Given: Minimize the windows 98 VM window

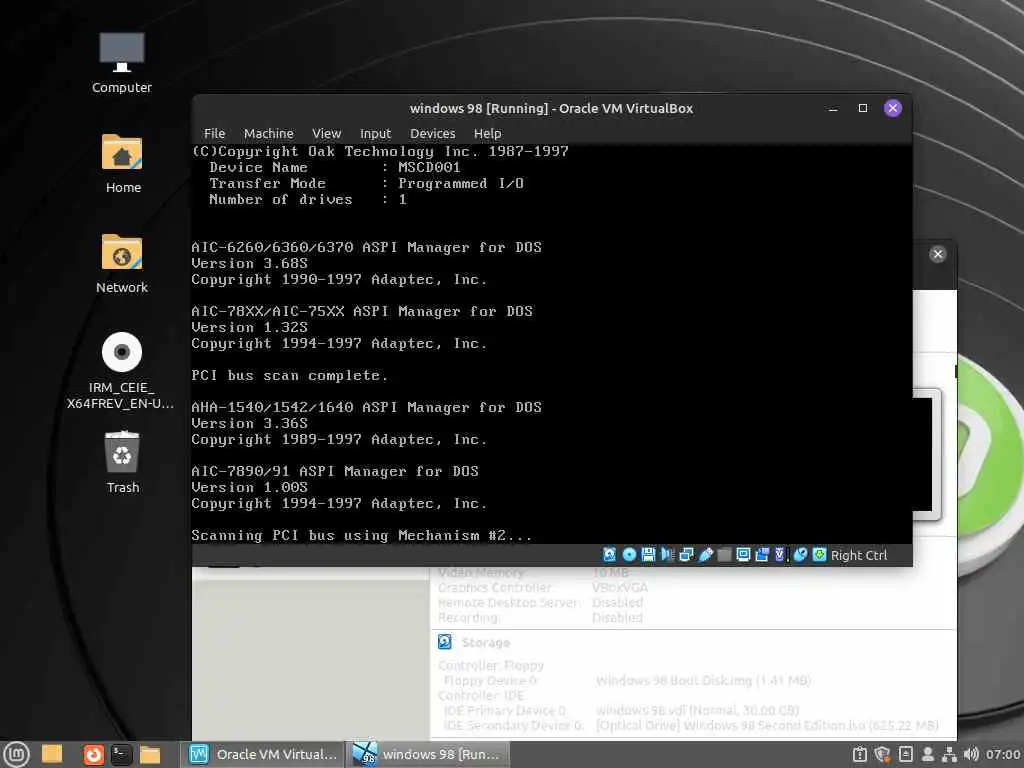Looking at the screenshot, I should tap(833, 108).
